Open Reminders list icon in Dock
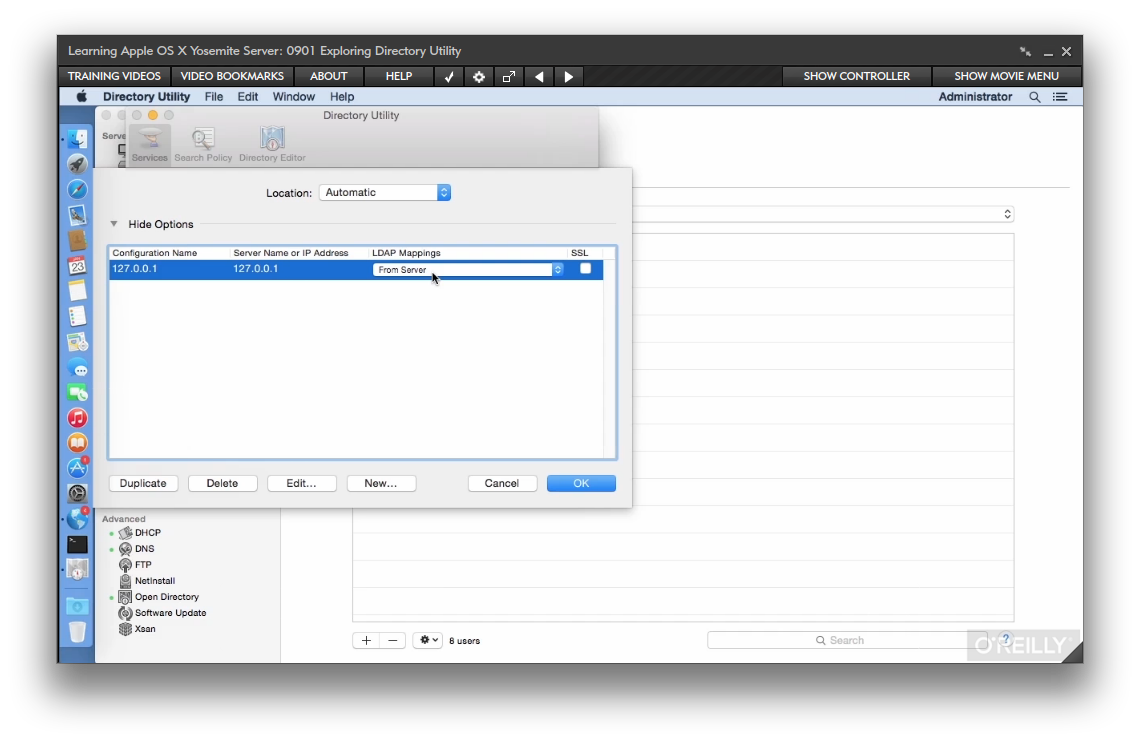The width and height of the screenshot is (1140, 742). [77, 316]
